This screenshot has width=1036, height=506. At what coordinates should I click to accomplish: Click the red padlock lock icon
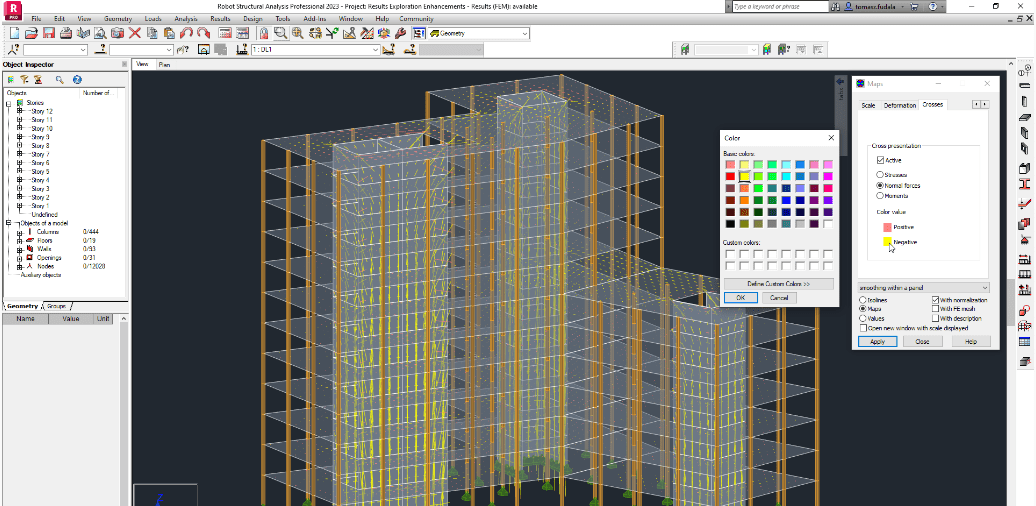(x=264, y=34)
